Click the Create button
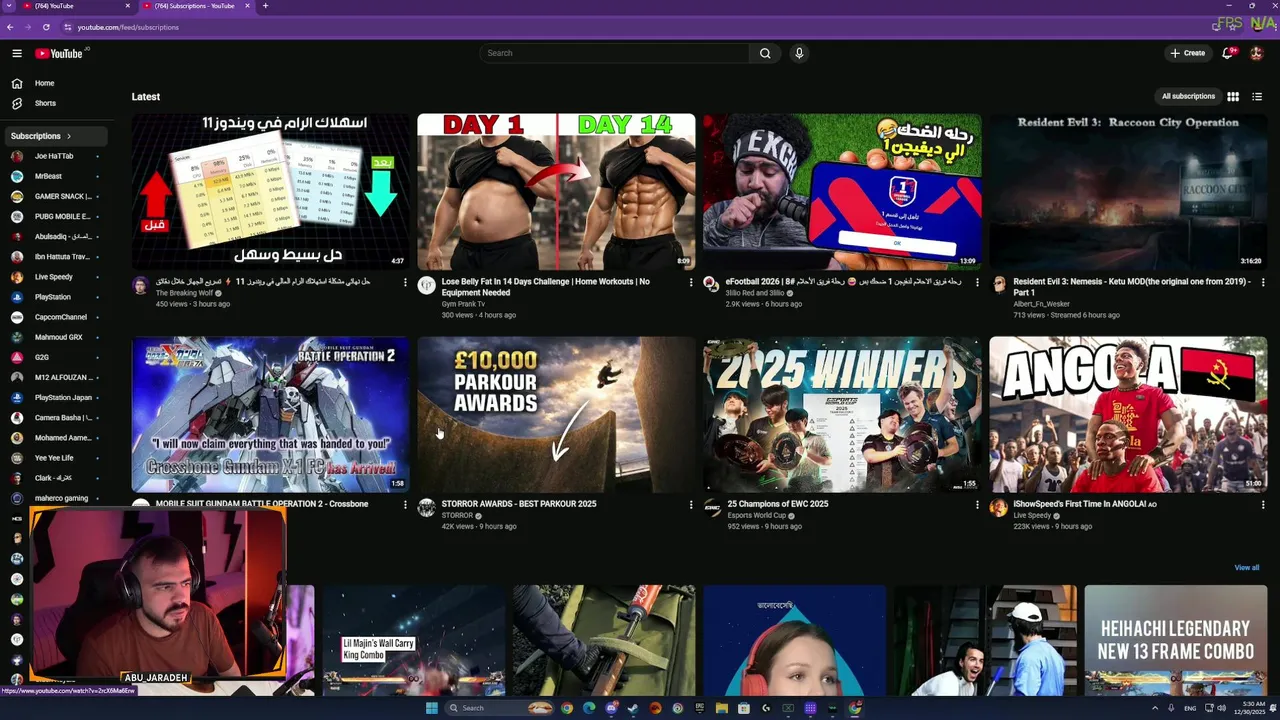Image resolution: width=1280 pixels, height=720 pixels. 1188,53
